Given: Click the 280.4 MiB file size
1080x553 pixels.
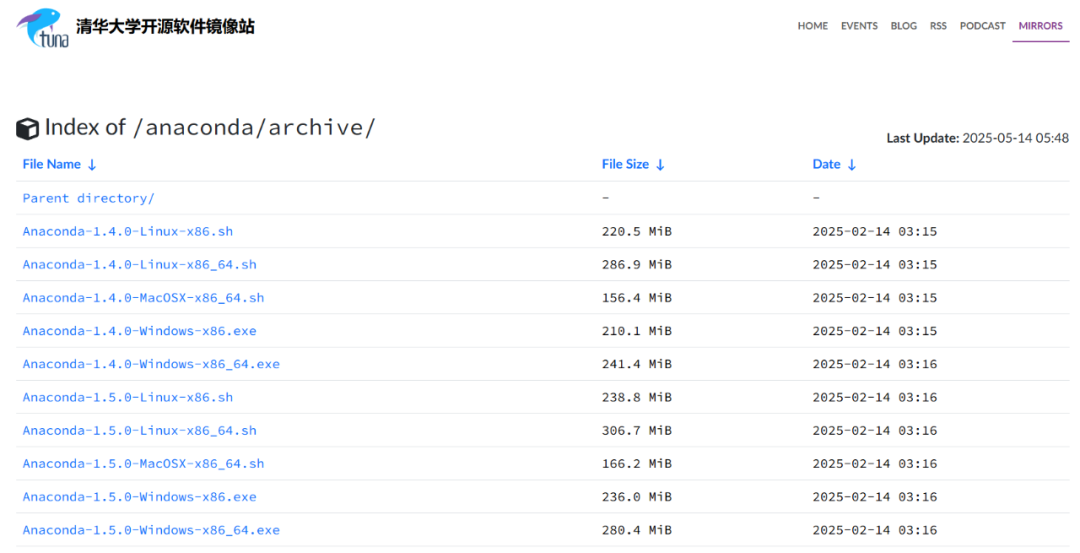Looking at the screenshot, I should tap(636, 530).
